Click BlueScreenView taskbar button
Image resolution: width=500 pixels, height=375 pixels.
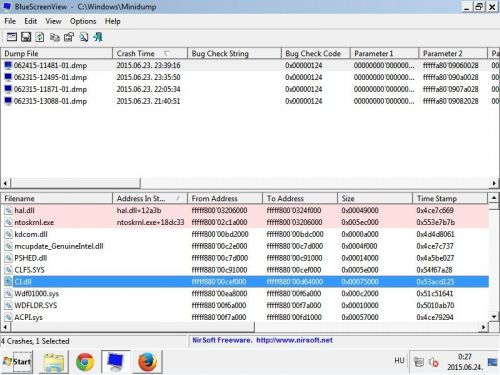(x=116, y=362)
